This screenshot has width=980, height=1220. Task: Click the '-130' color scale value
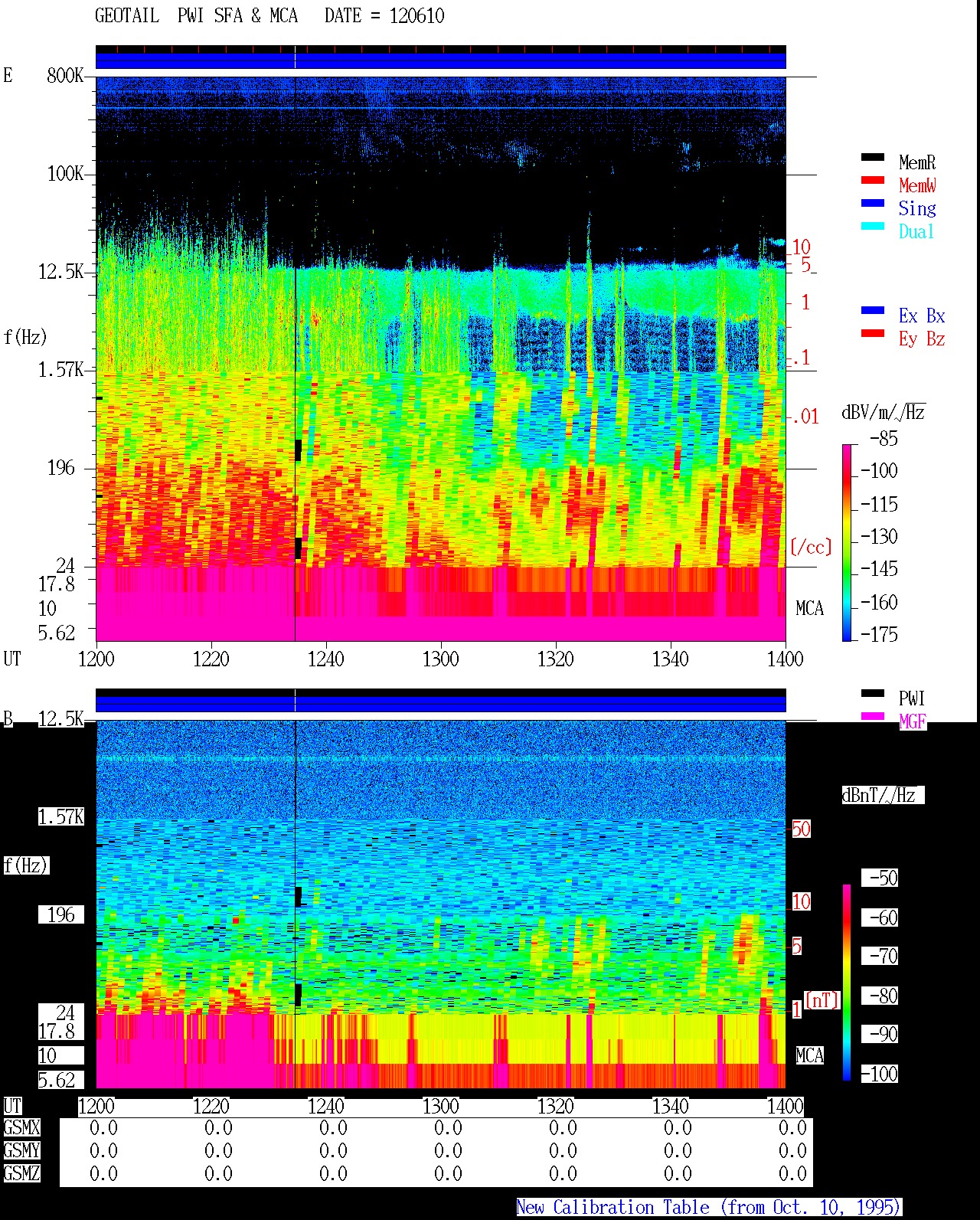point(879,536)
